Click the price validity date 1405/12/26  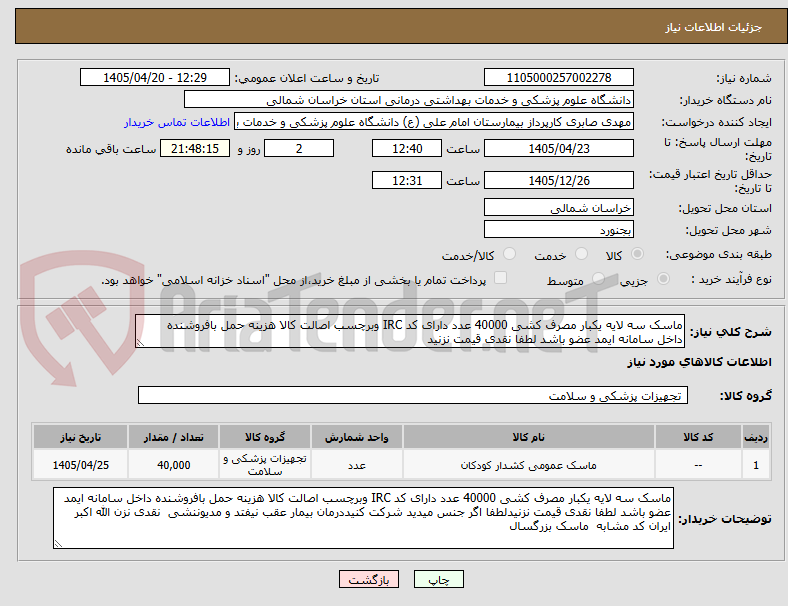click(559, 180)
